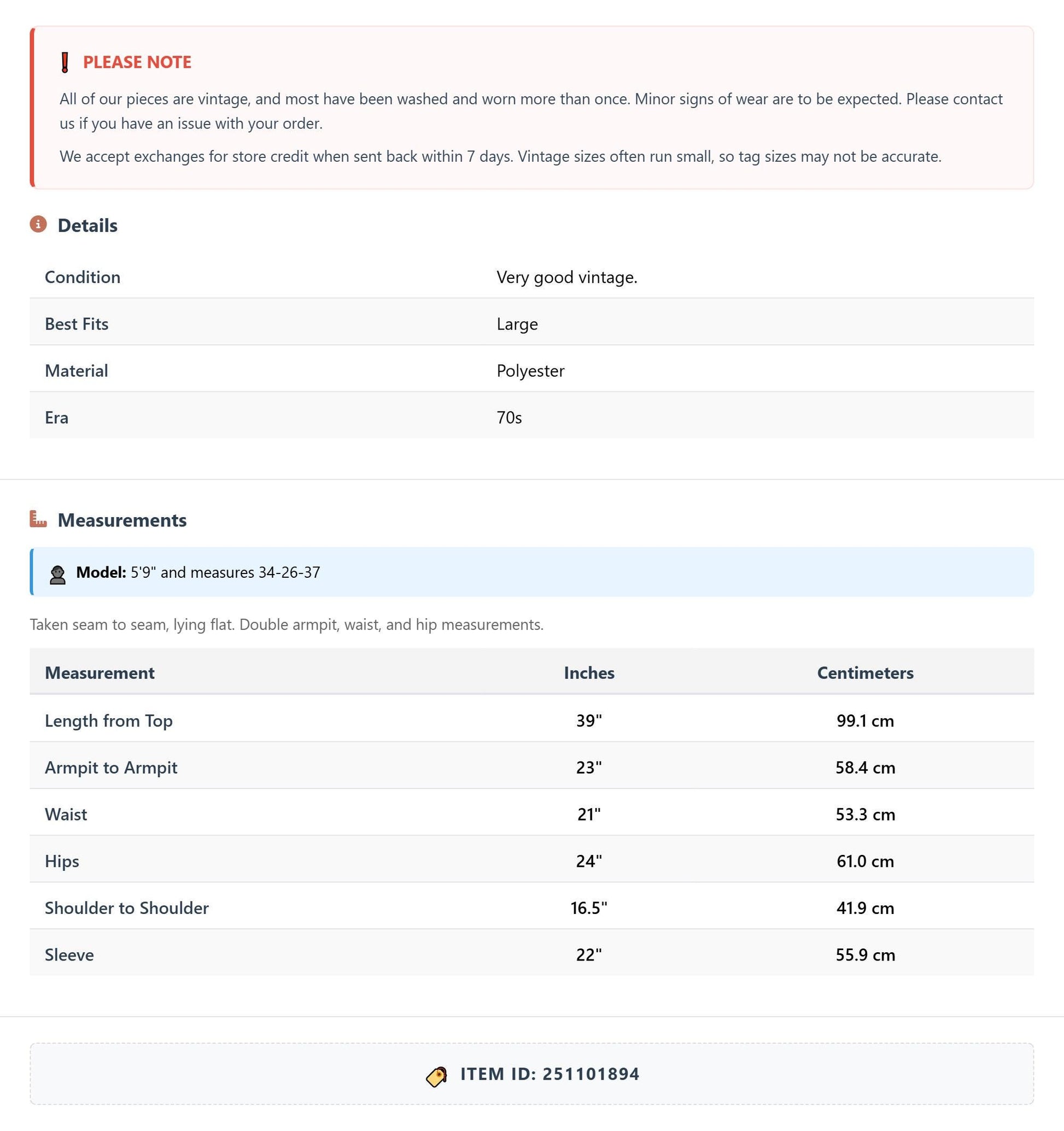Click the Item ID 251101894 text

[x=549, y=1074]
